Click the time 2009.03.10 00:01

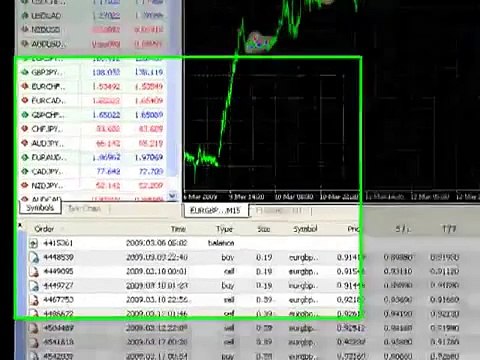[x=156, y=271]
